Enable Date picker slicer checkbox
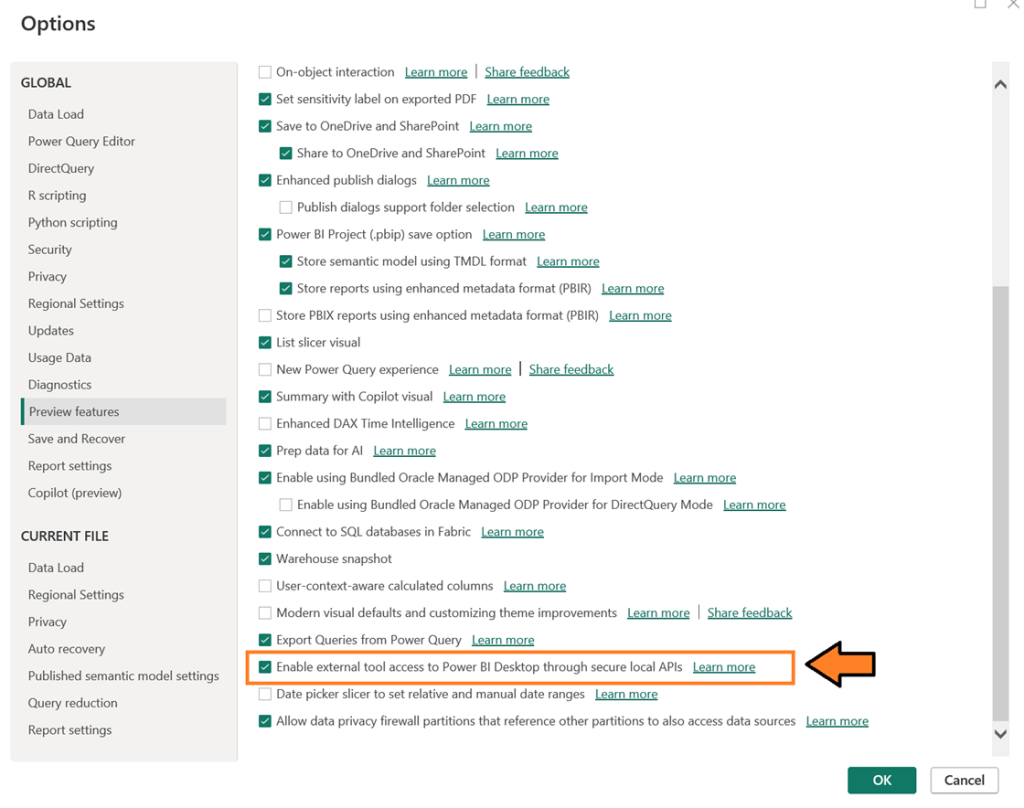1024x808 pixels. [264, 694]
